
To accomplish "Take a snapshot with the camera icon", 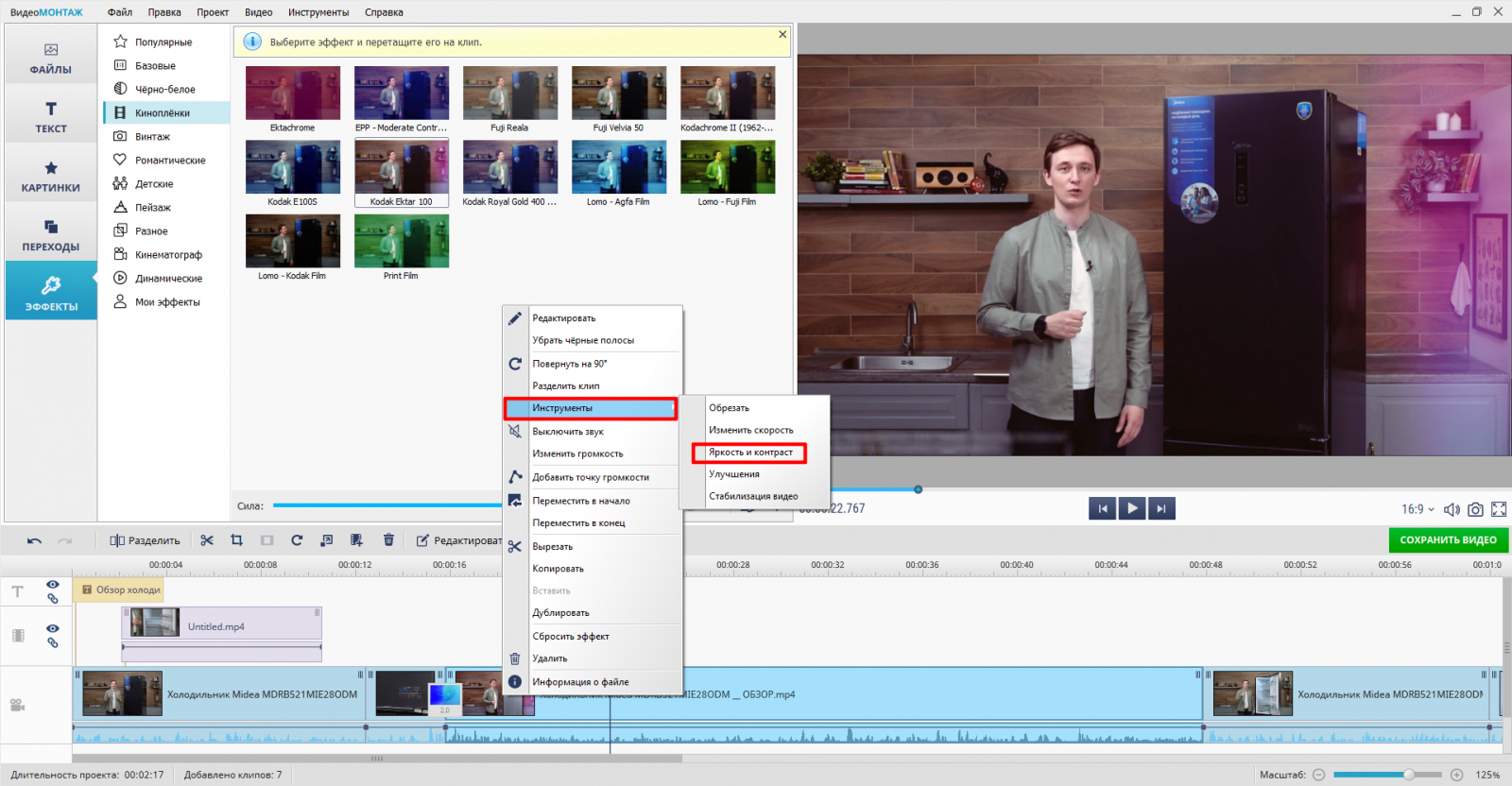I will 1475,509.
